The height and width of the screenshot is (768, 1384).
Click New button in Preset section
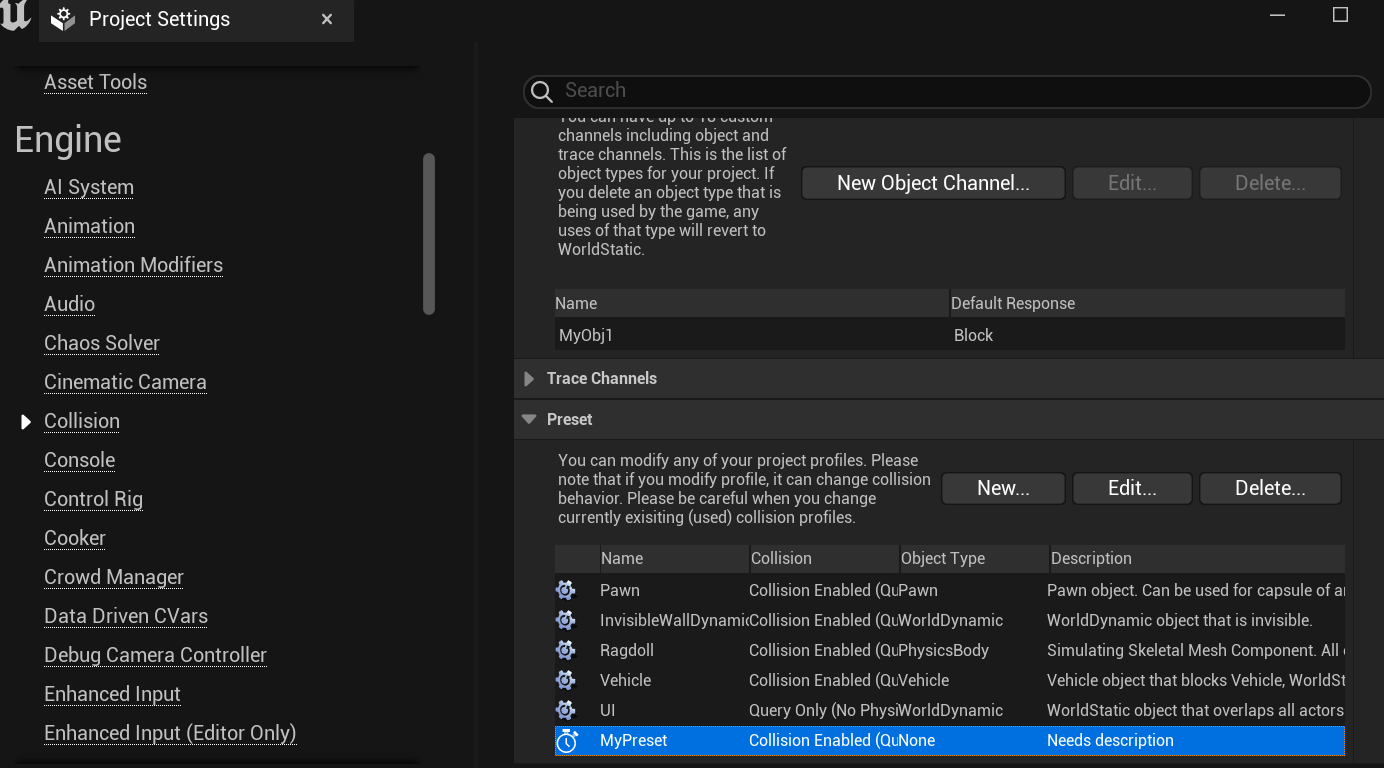tap(1003, 488)
